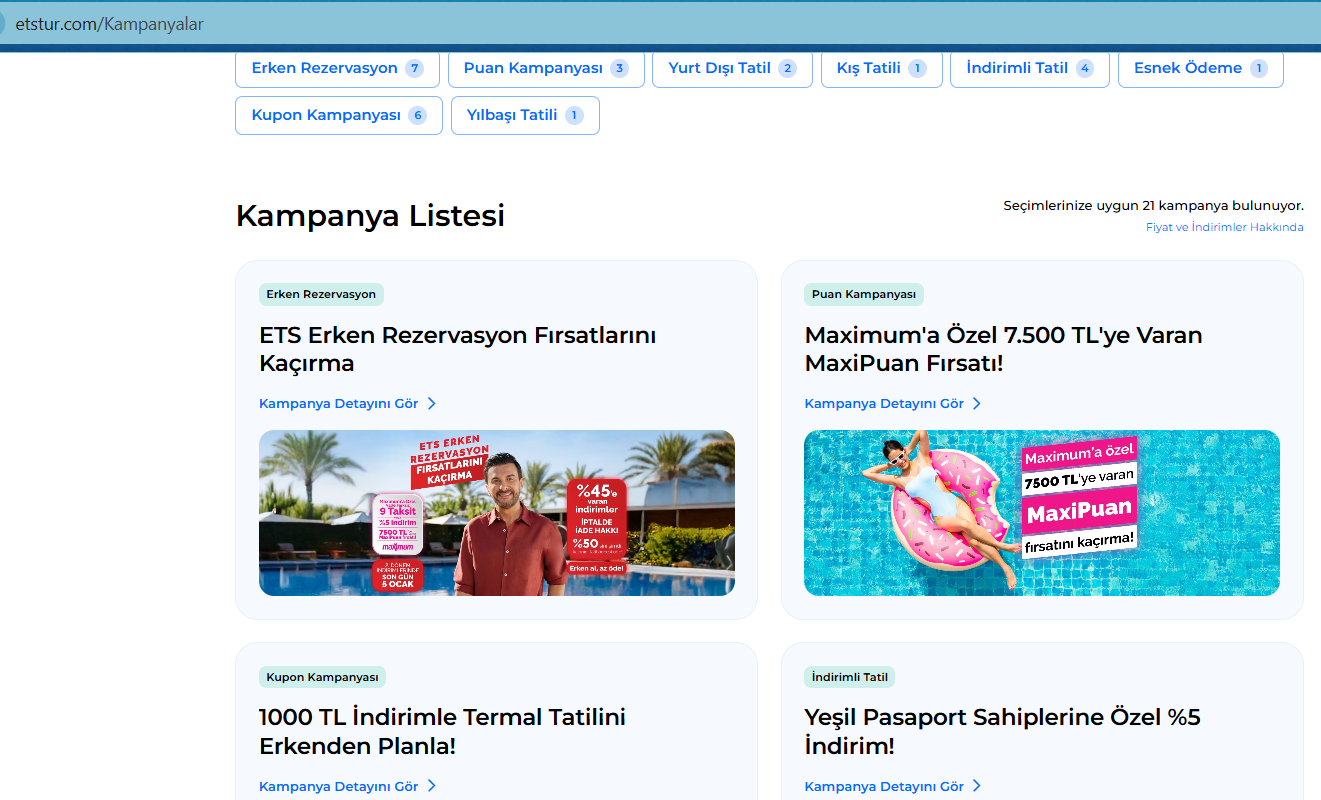
Task: Click the Kupon Kampanyası tag on Termal card
Action: coord(322,677)
